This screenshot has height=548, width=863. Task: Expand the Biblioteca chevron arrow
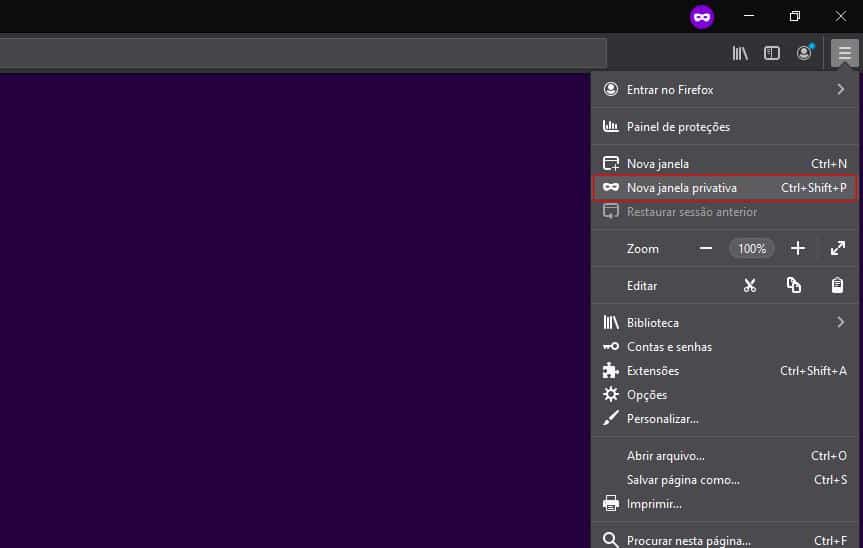coord(840,322)
